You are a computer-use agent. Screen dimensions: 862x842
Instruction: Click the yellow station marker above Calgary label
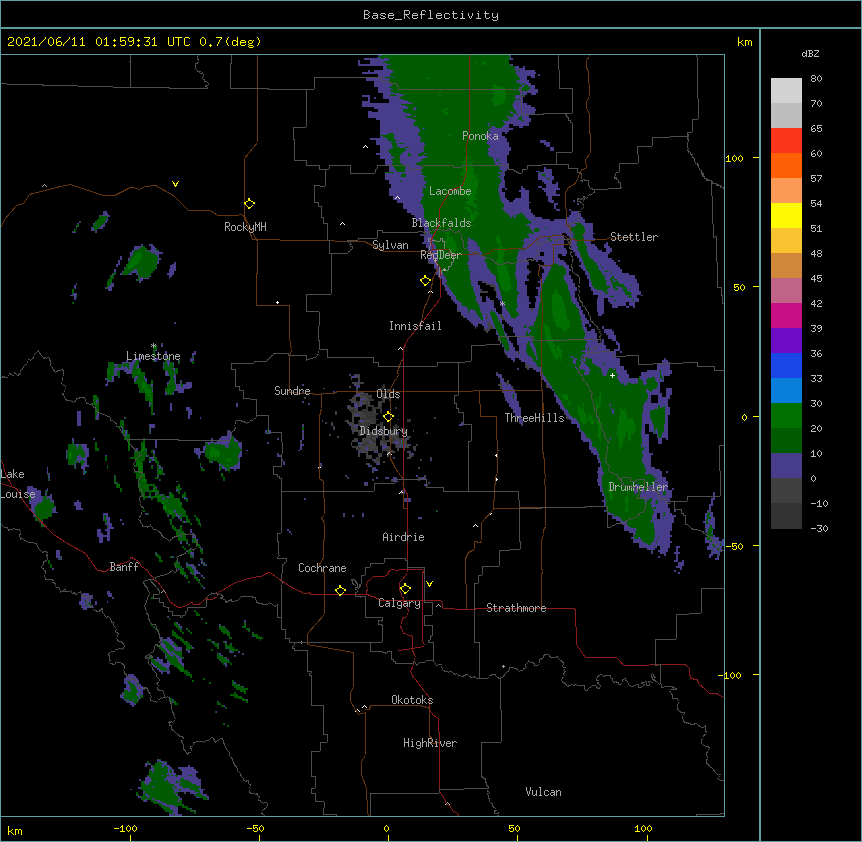pyautogui.click(x=406, y=589)
